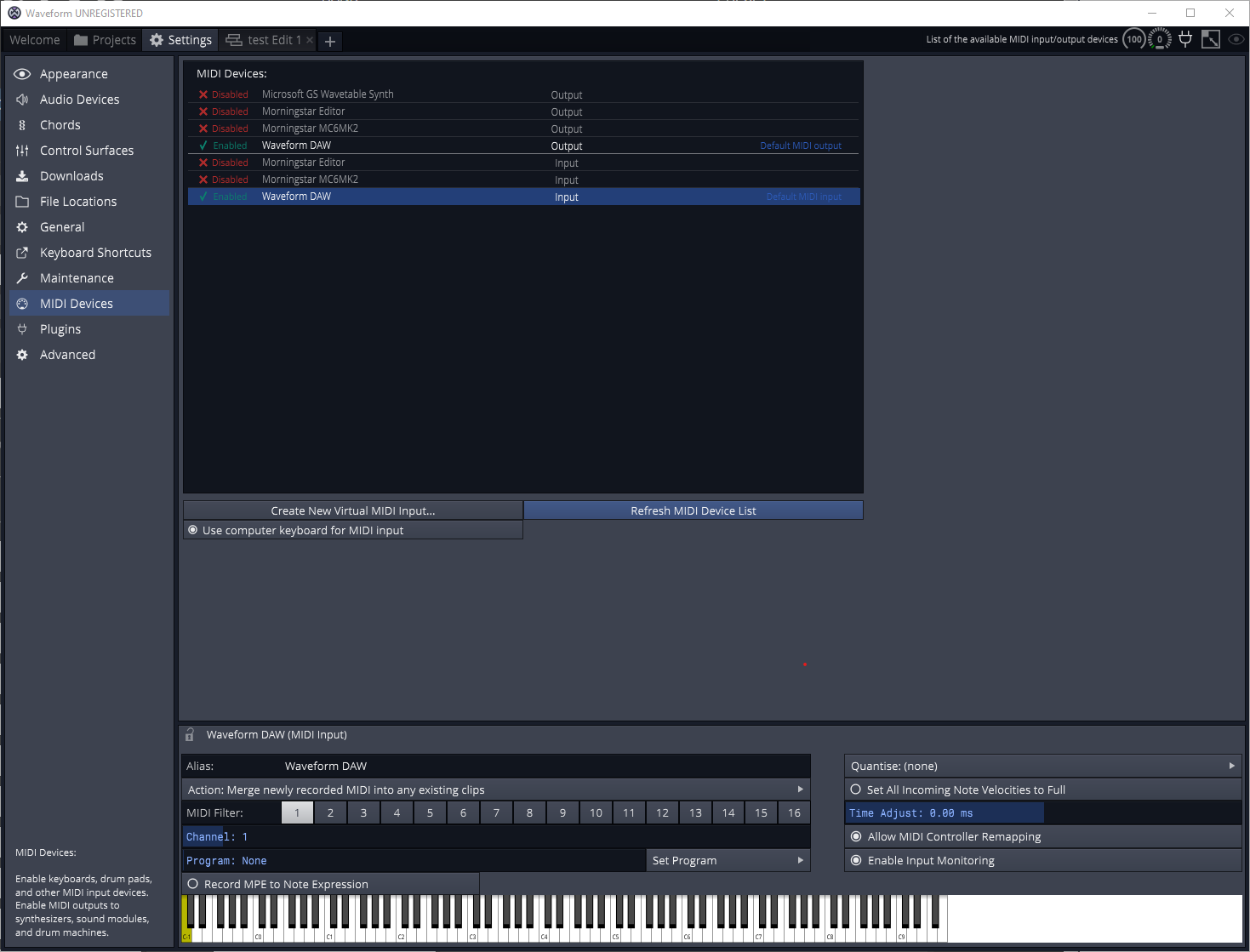
Task: Open the Quantise dropdown menu
Action: (1042, 766)
